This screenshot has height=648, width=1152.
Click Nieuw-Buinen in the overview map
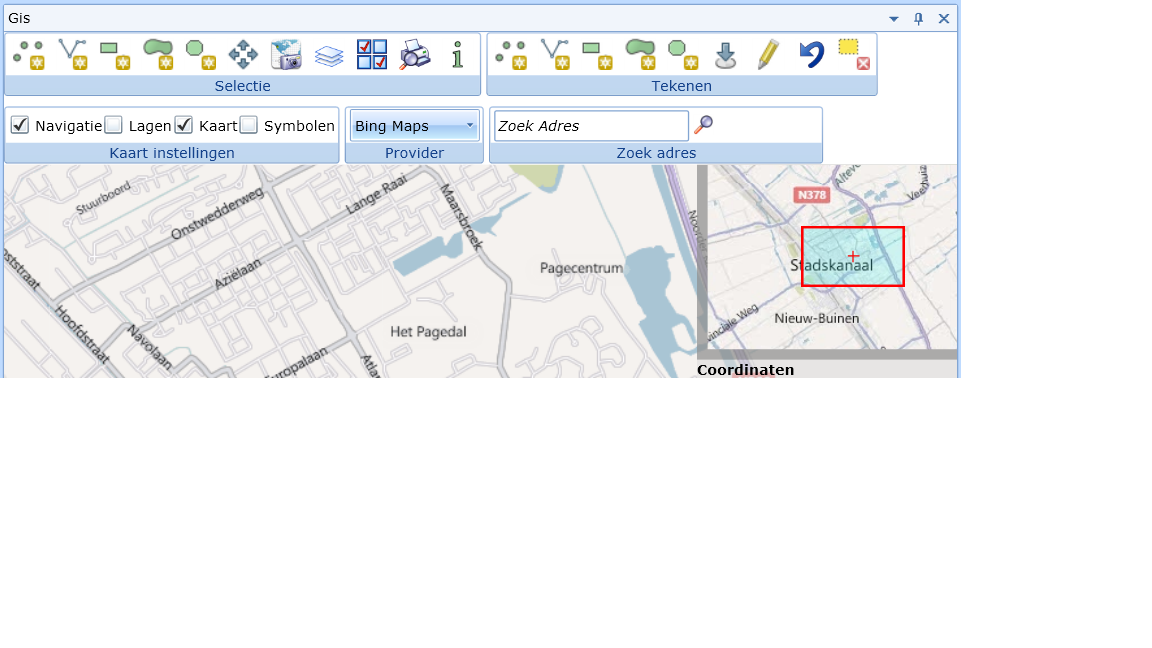coord(816,318)
